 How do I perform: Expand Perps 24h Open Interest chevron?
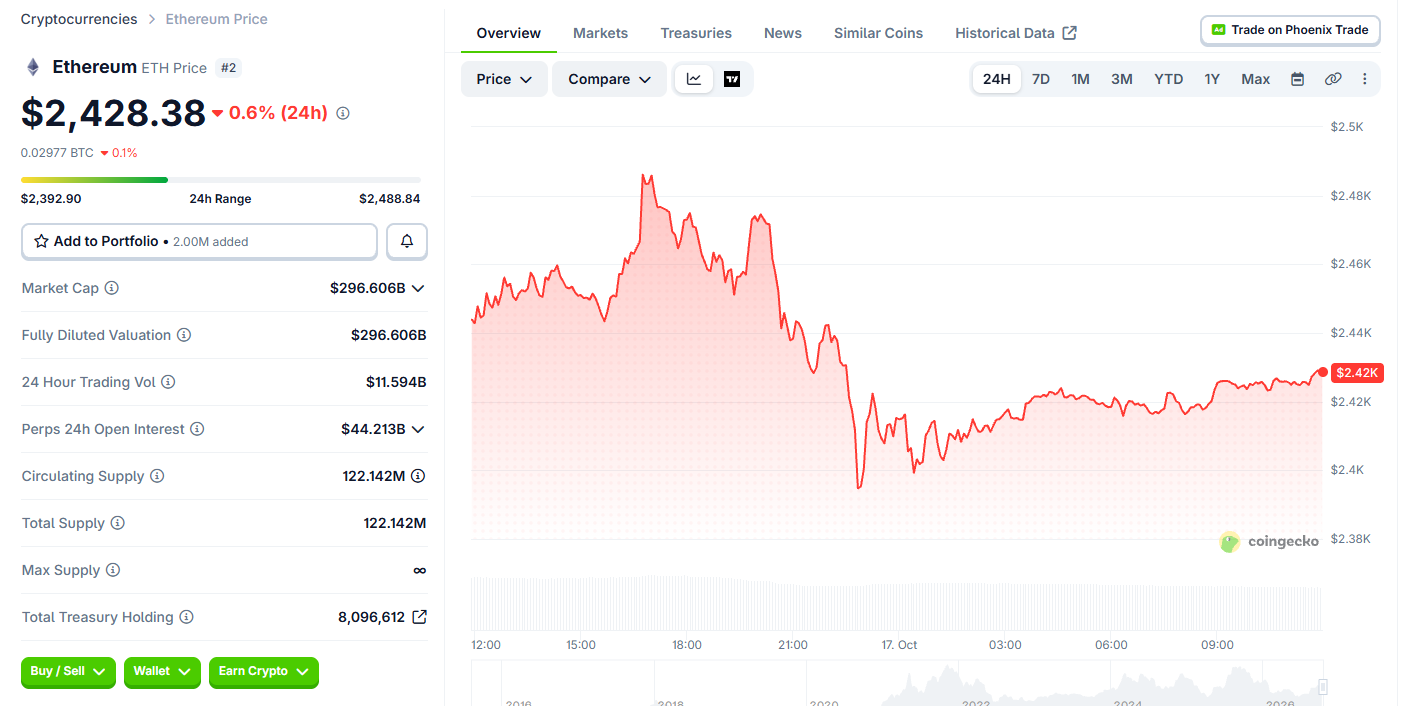click(418, 429)
